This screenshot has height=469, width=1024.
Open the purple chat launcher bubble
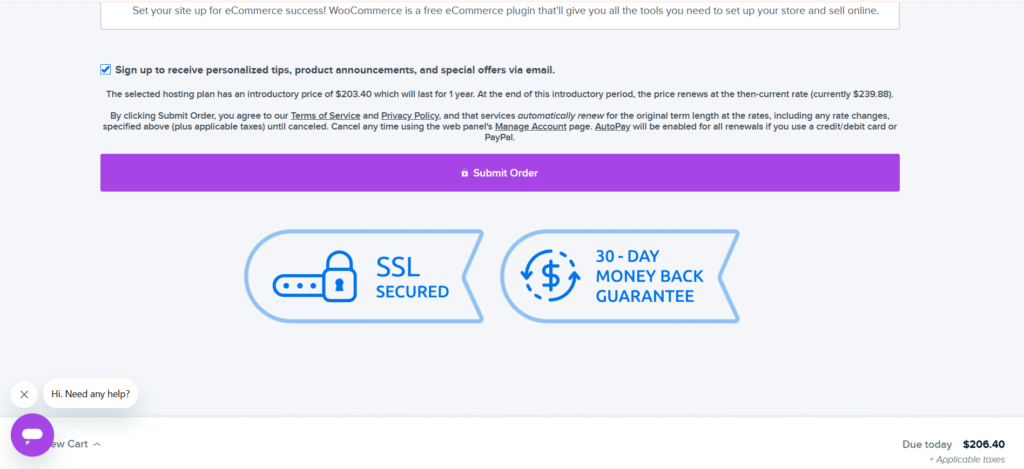[x=32, y=435]
